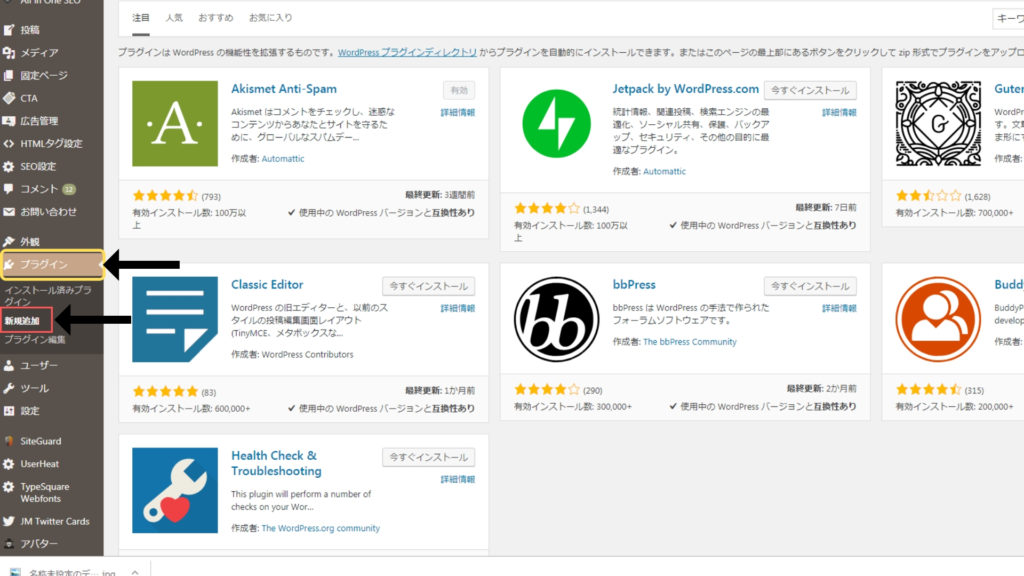
Task: Click the JM Twitter Cards bird icon
Action: (x=8, y=521)
